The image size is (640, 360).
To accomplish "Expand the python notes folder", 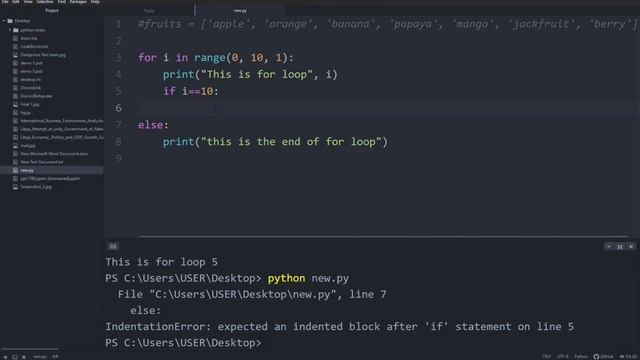I will coord(10,30).
